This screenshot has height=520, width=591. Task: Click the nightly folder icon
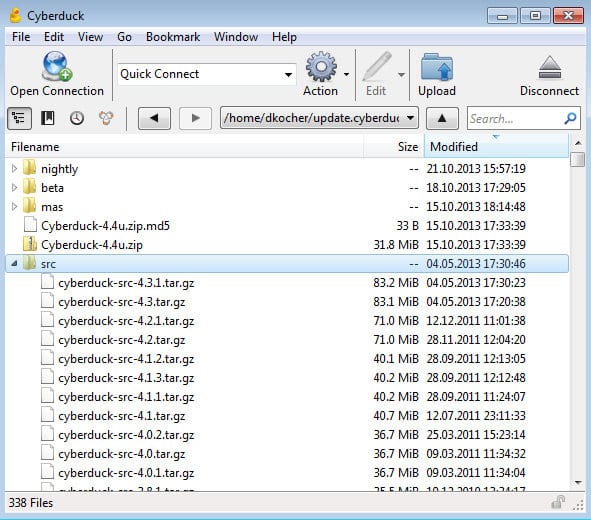click(x=29, y=168)
